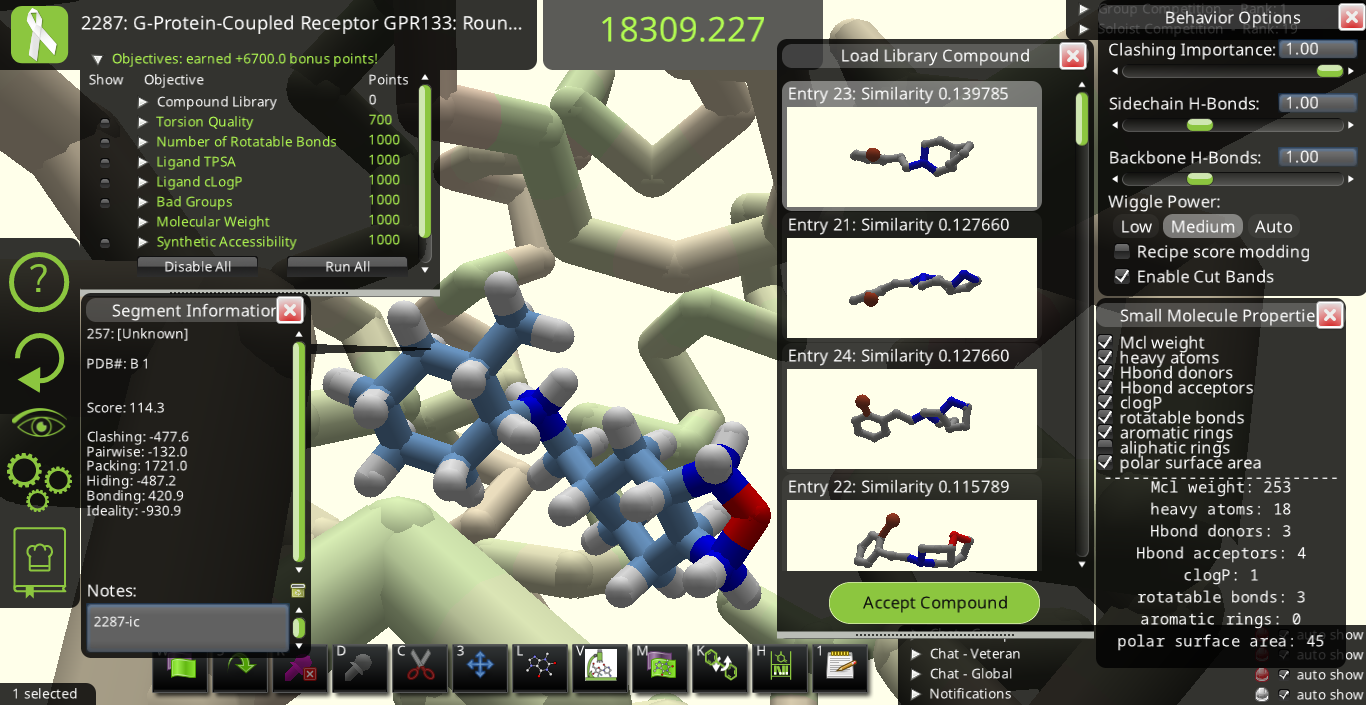The image size is (1366, 705).
Task: Select the red scissors cut tool
Action: tap(420, 666)
